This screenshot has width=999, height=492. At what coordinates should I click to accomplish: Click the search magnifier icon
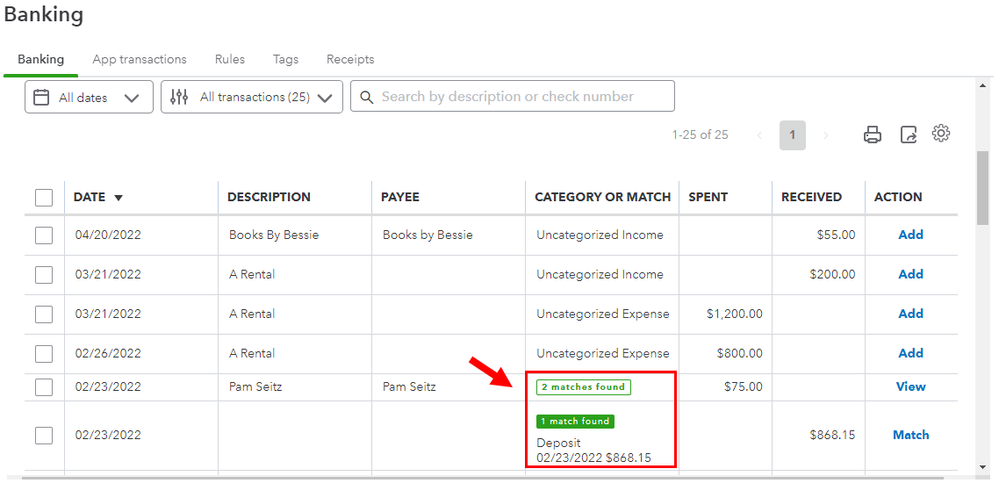pos(366,97)
